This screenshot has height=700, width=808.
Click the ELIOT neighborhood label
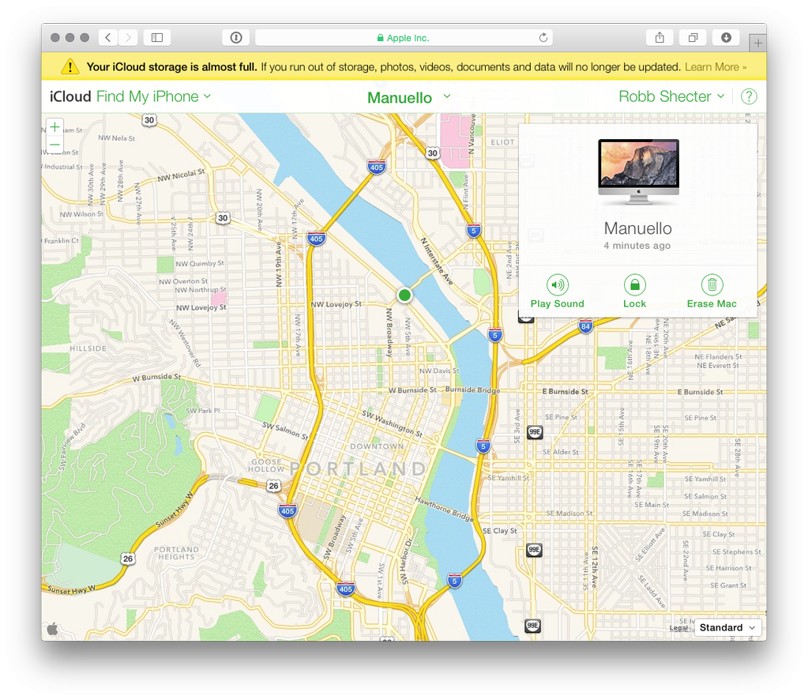pos(502,142)
